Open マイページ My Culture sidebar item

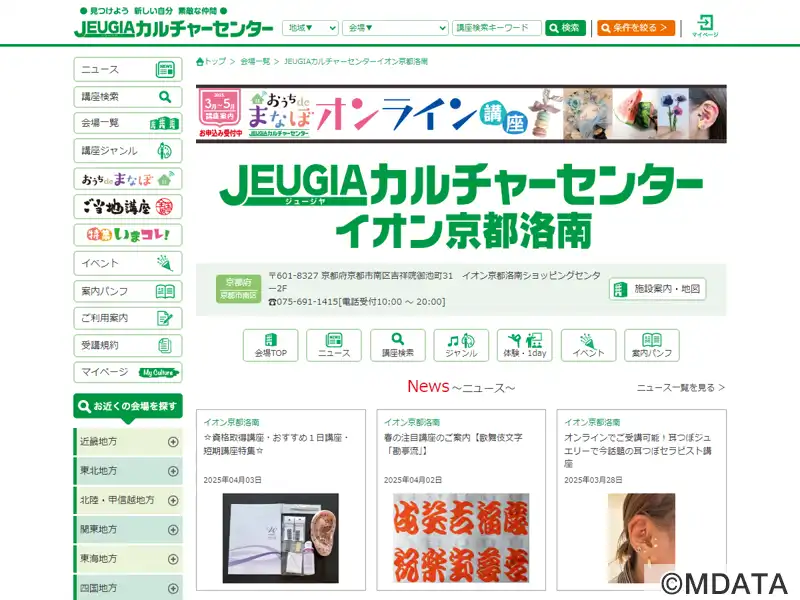(x=128, y=372)
